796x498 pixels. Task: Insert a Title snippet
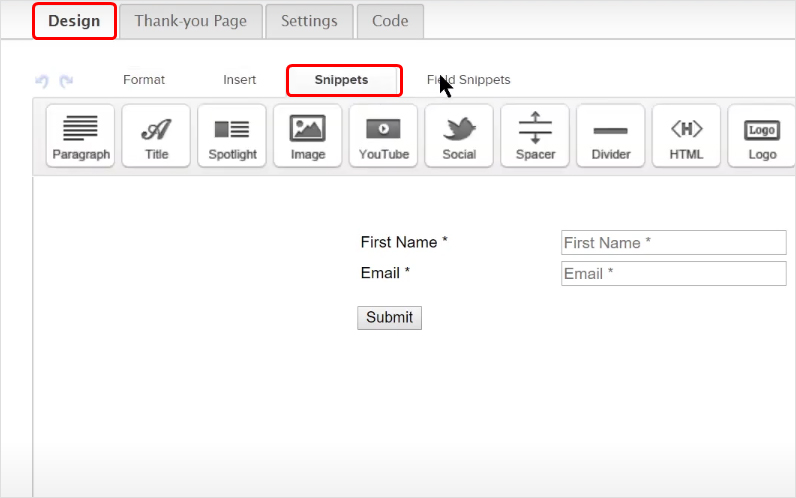[x=156, y=136]
